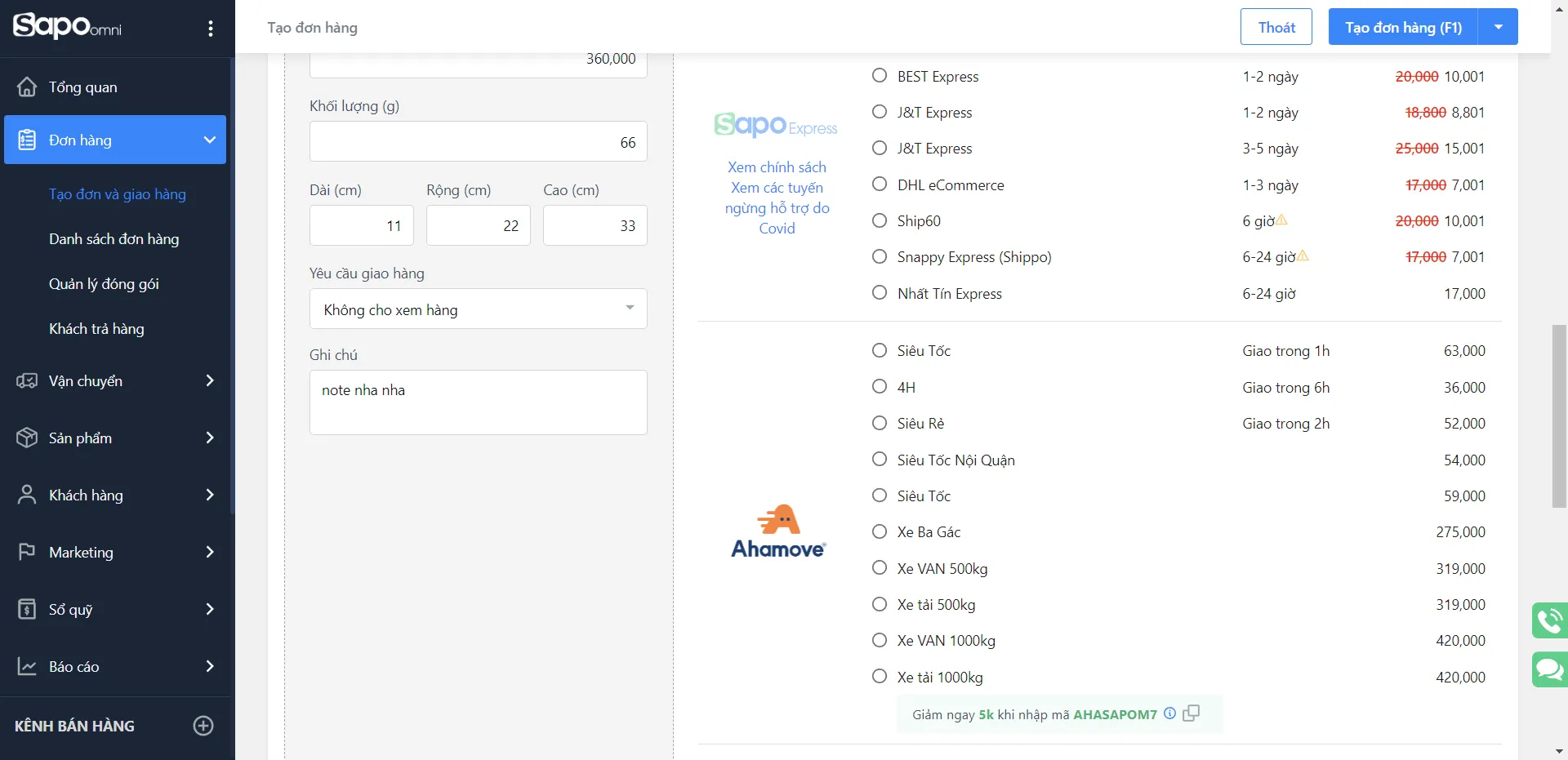Click the Sapo omni logo
This screenshot has width=1568, height=760.
click(x=67, y=26)
